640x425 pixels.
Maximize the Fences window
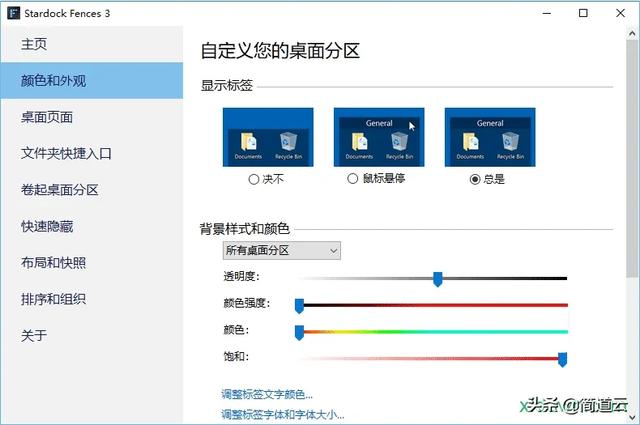(x=583, y=13)
